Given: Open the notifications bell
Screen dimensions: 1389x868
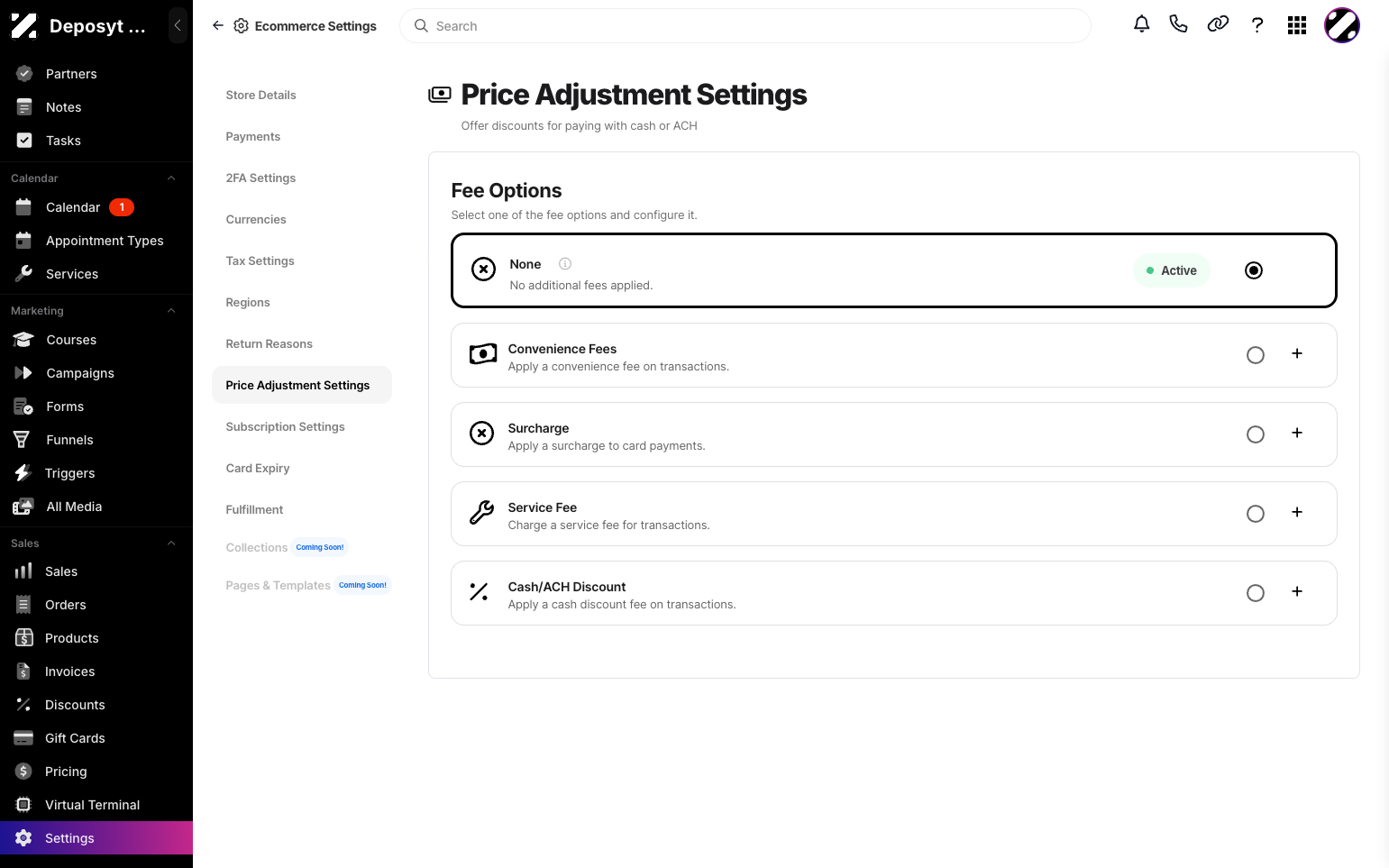Looking at the screenshot, I should pyautogui.click(x=1141, y=24).
